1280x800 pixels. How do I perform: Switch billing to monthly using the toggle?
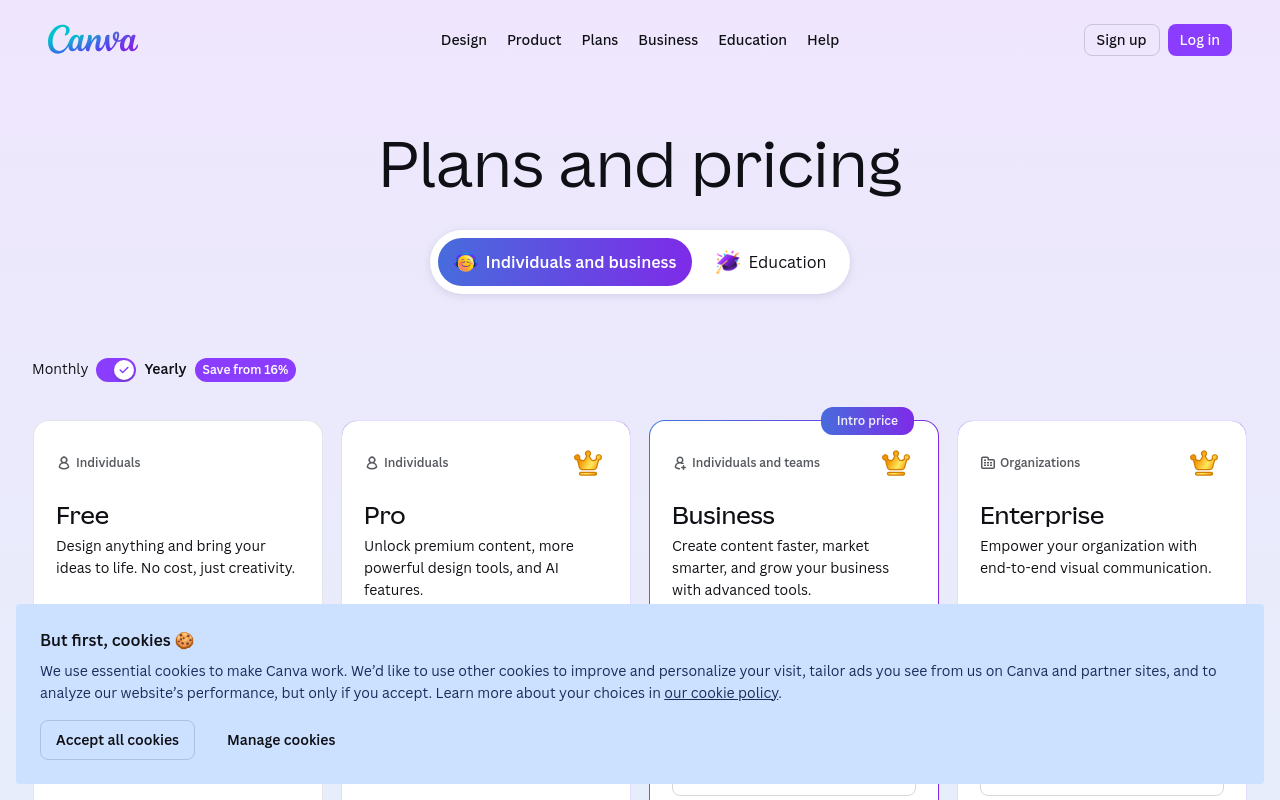click(116, 369)
